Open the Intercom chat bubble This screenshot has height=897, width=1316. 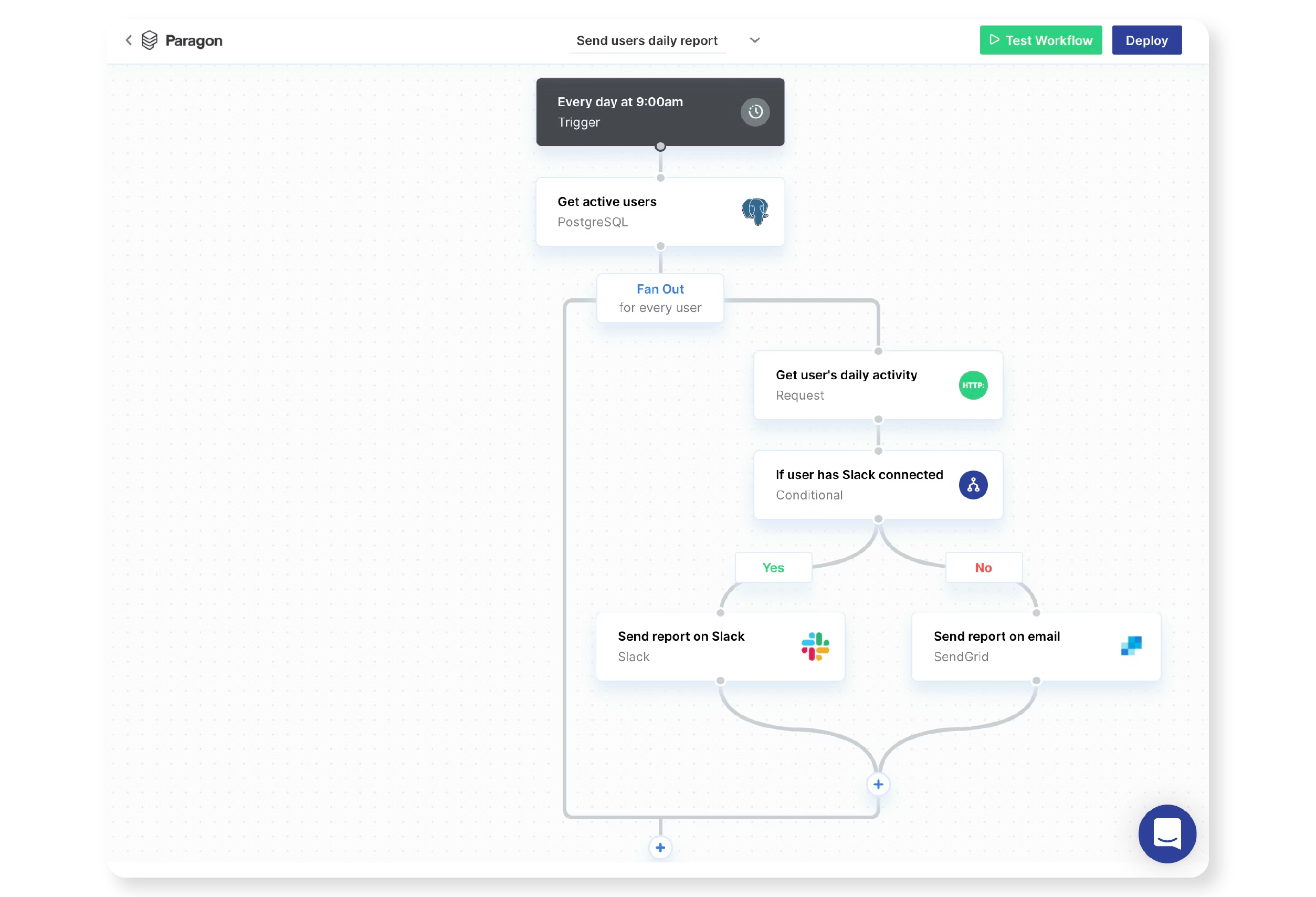1167,833
